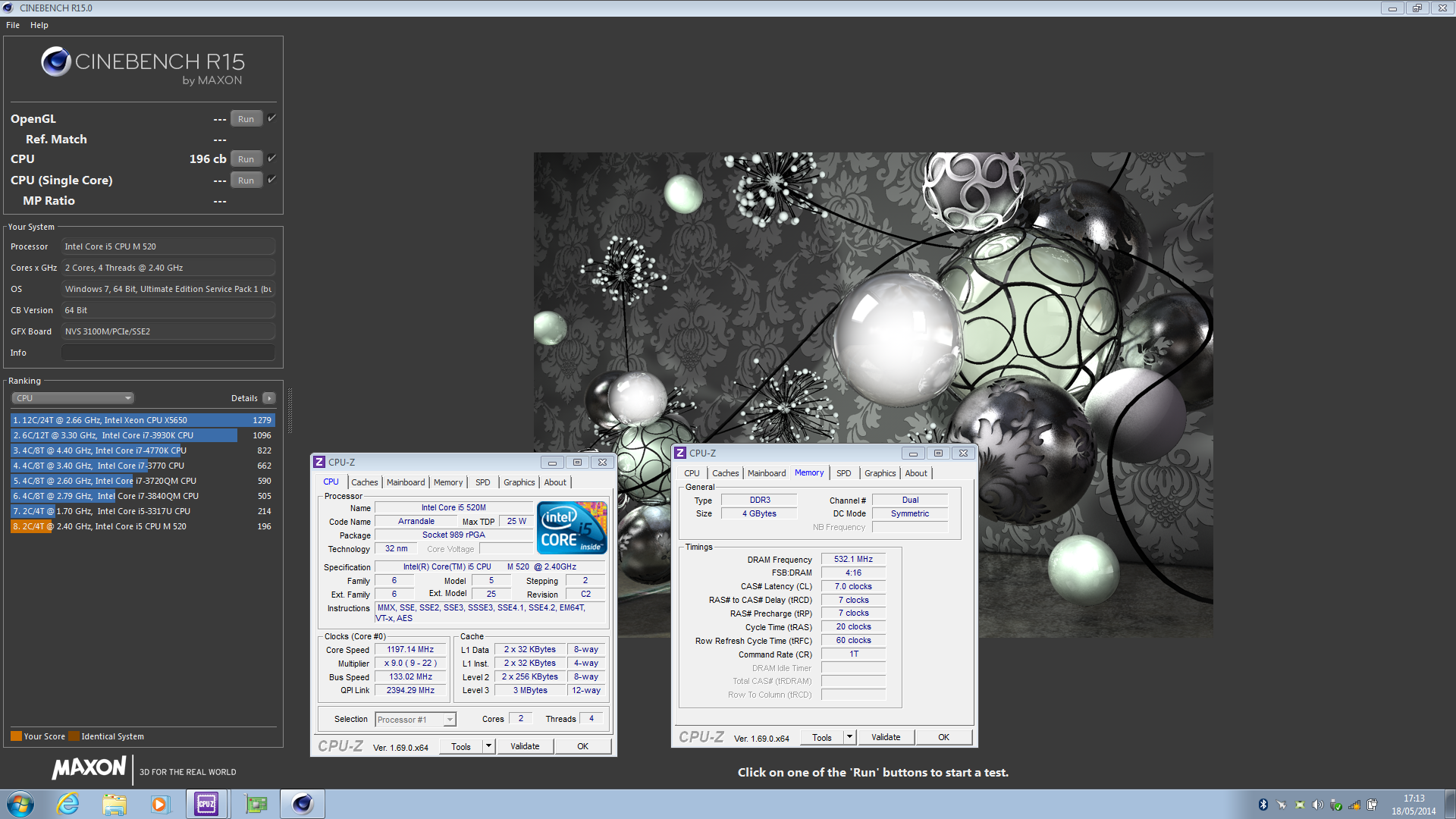Switch to CPU tab in Memory CPU-Z window
This screenshot has width=1456, height=819.
click(692, 473)
